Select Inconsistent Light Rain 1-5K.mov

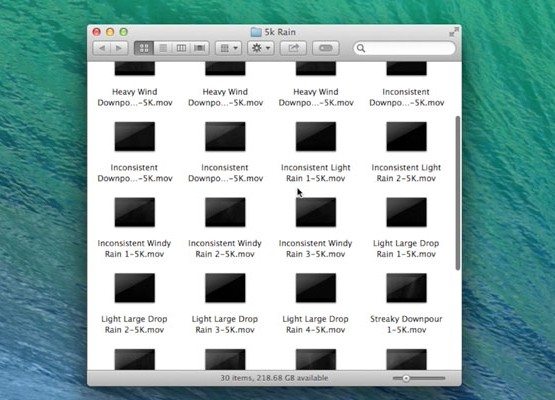(x=316, y=152)
